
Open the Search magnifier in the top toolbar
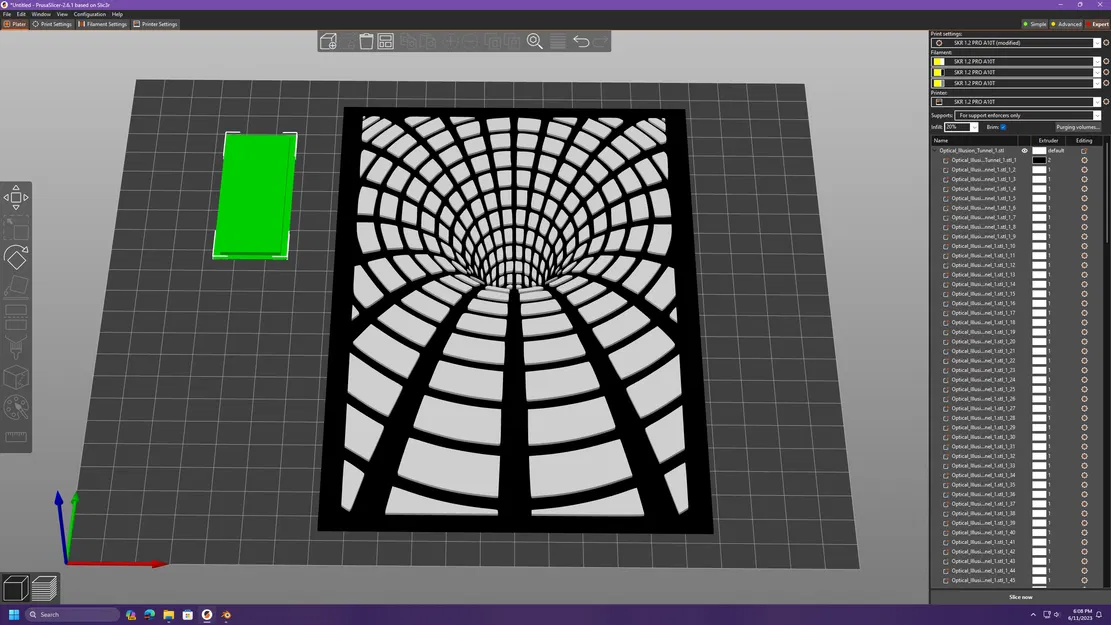pos(535,41)
